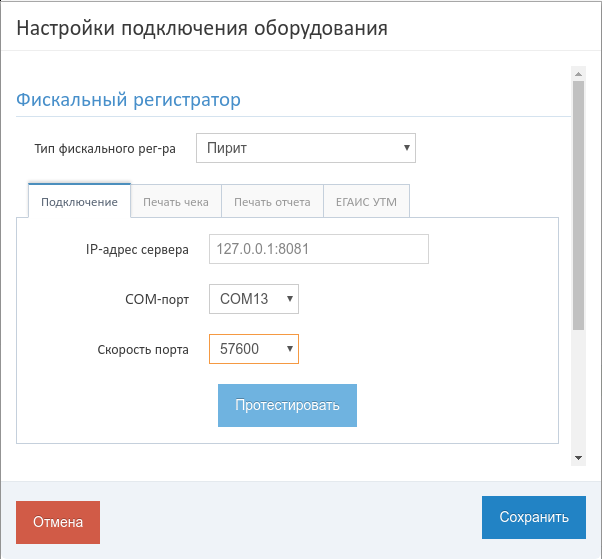
Task: Click the vertical scrollbar thumb
Action: tap(578, 205)
